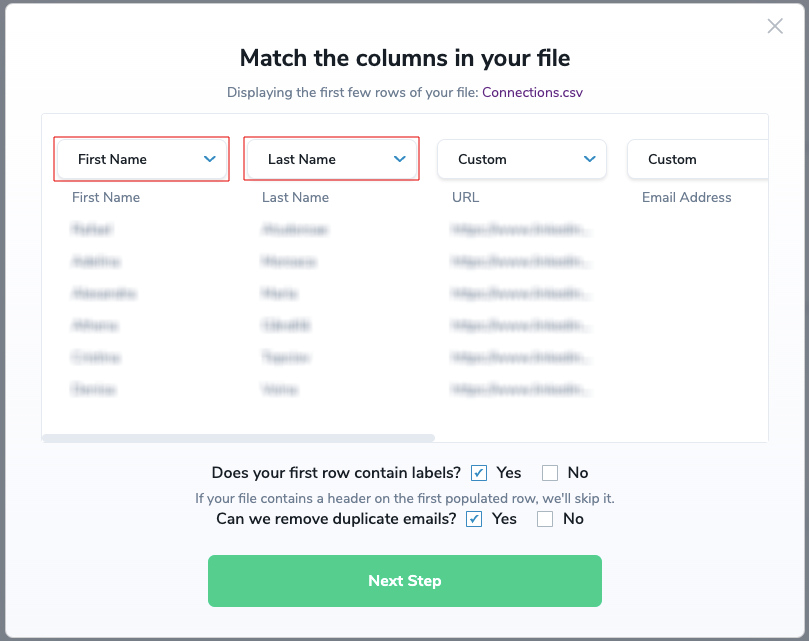Click the chevron icon on First Name dropdown
809x641 pixels.
coord(210,158)
